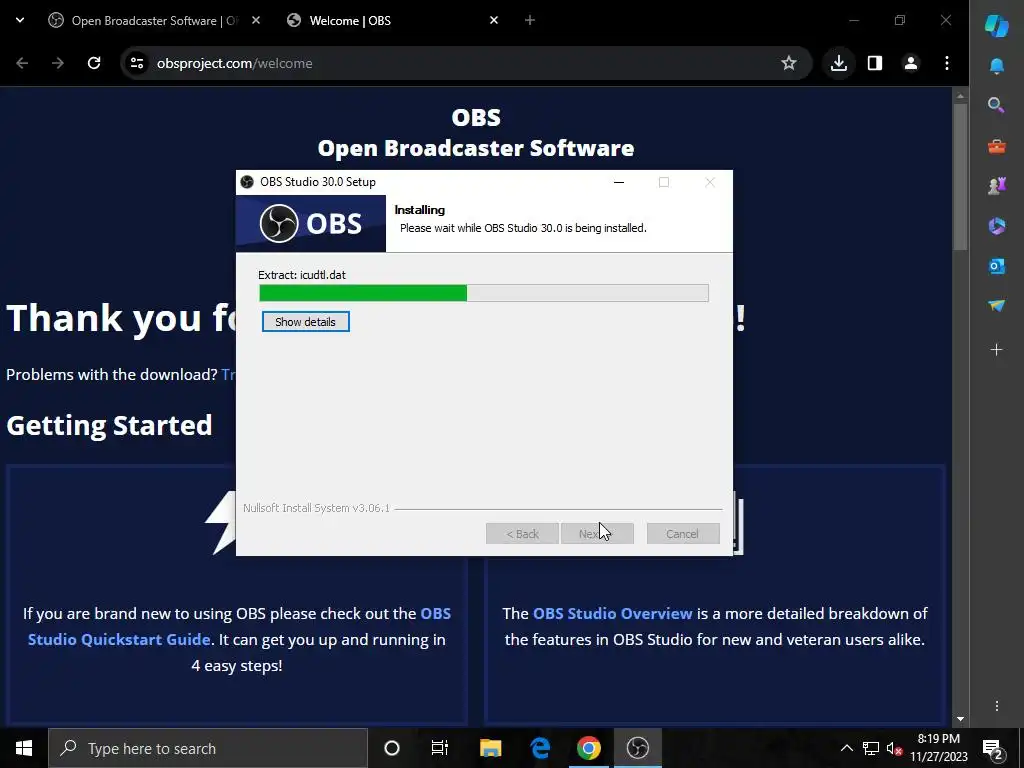Close the Open Broadcaster Software tab
This screenshot has height=768, width=1024.
coord(256,21)
